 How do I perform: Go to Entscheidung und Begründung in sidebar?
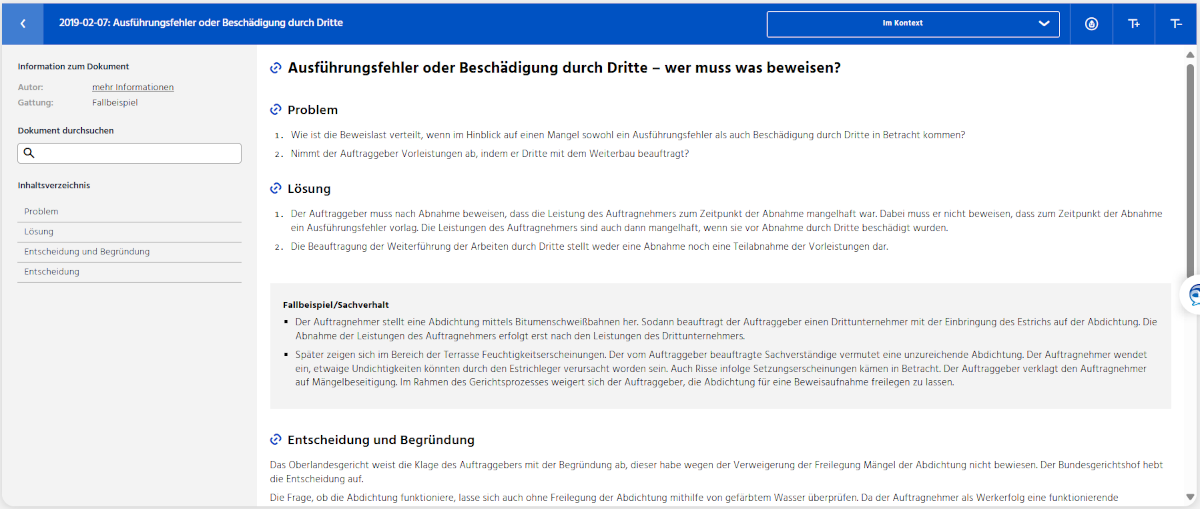(87, 252)
